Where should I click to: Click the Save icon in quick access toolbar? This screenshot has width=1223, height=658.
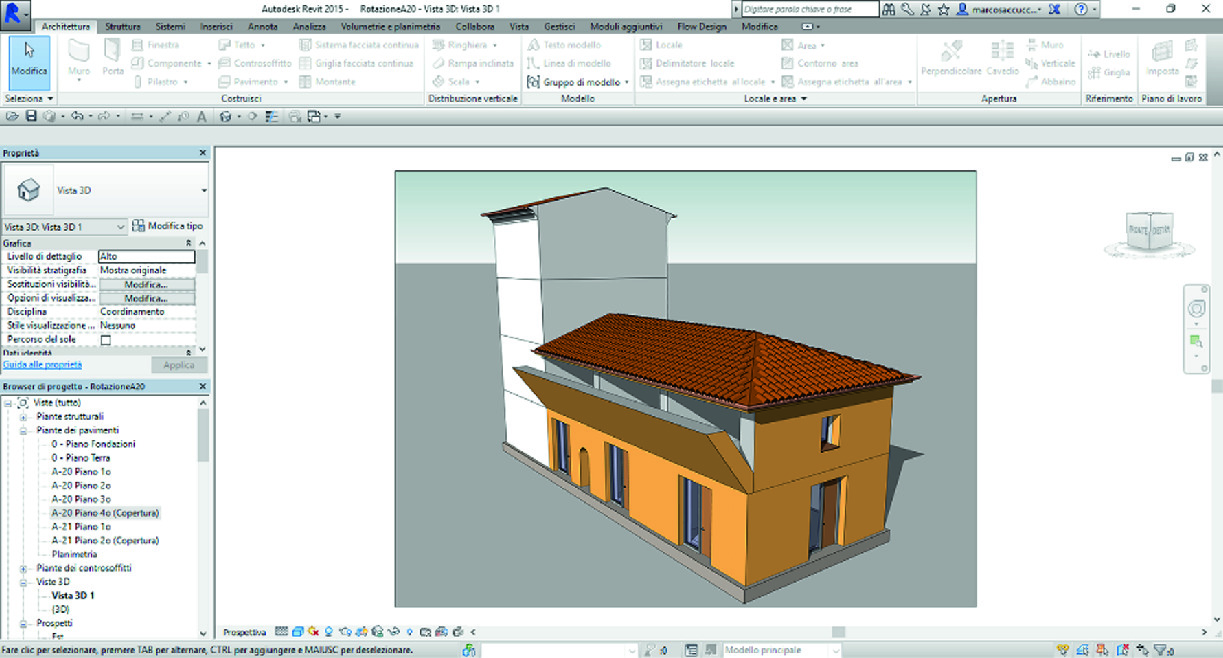coord(30,117)
